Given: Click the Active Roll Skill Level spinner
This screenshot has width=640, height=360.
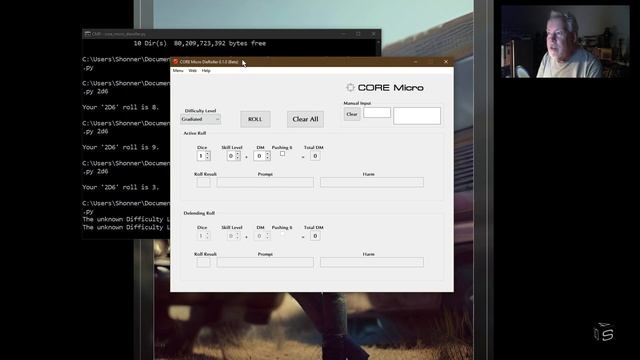Looking at the screenshot, I should tap(233, 156).
